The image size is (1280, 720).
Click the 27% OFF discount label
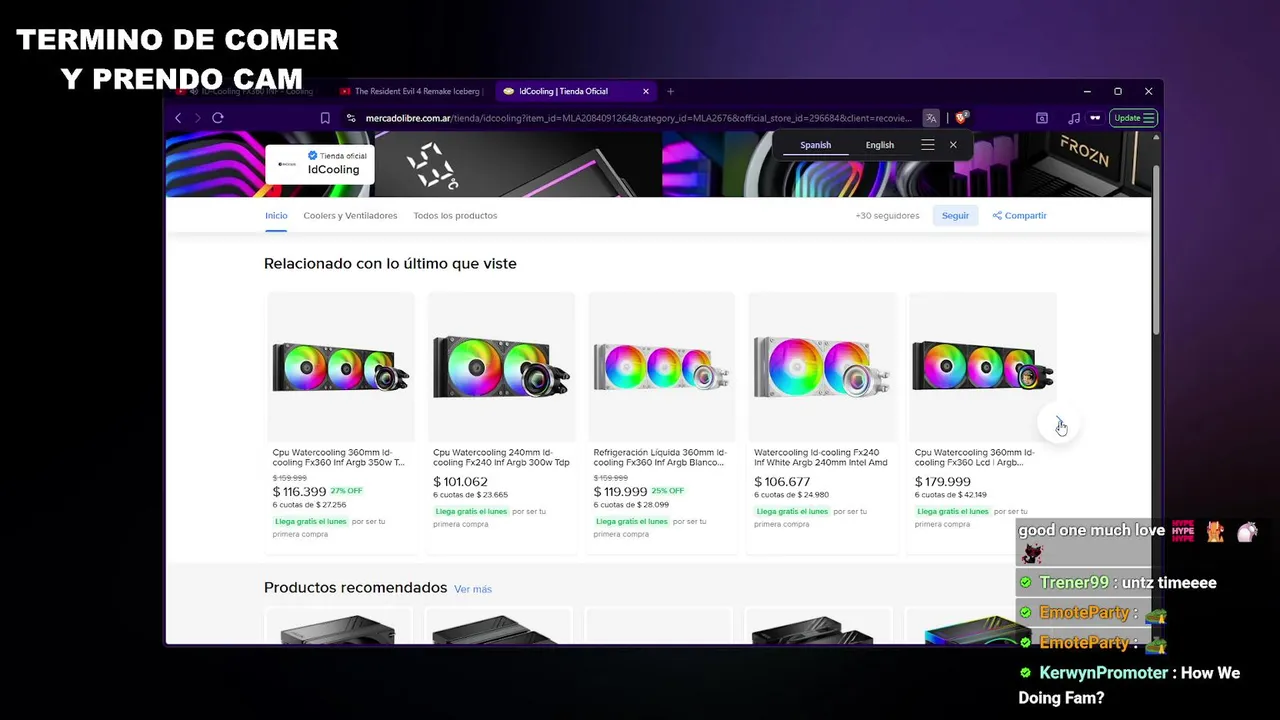346,491
